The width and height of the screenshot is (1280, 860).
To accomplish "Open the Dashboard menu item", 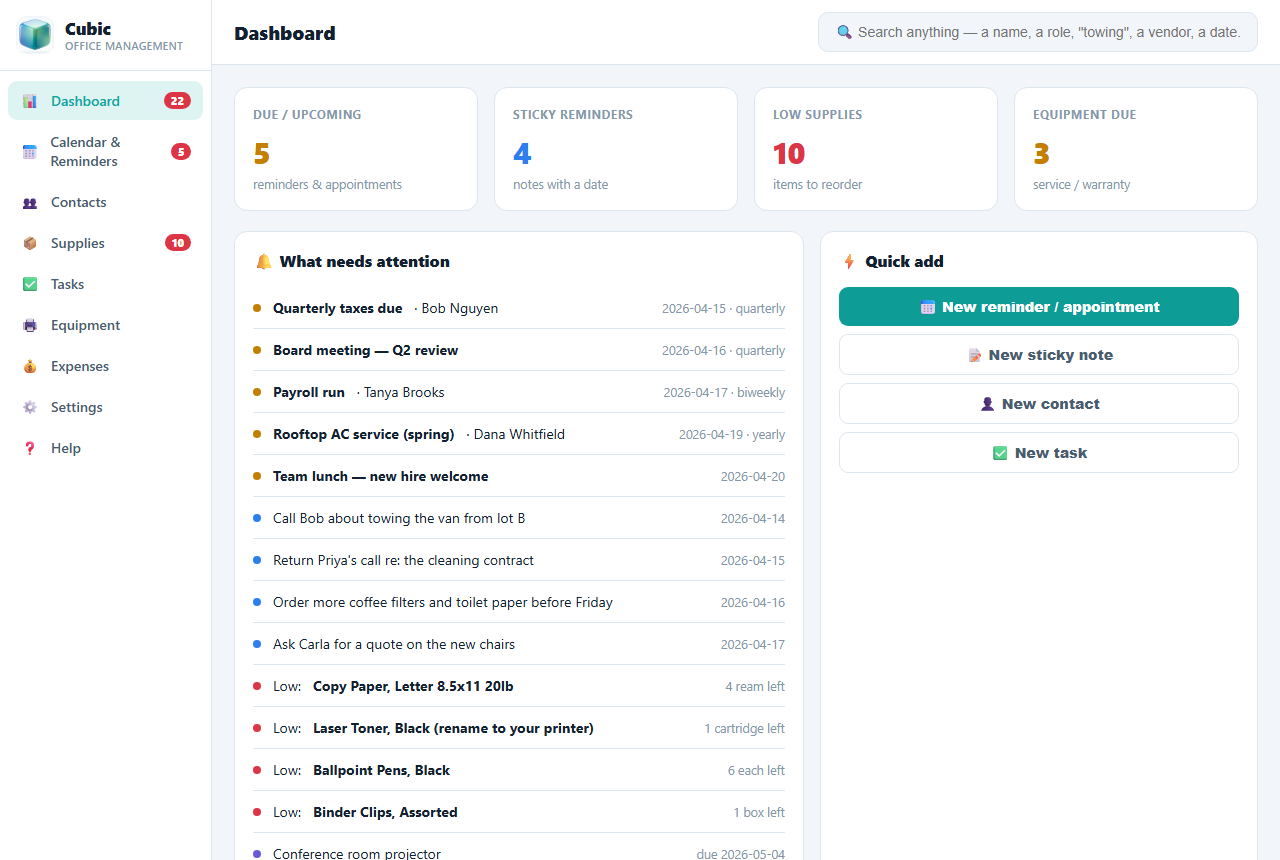I will coord(105,101).
